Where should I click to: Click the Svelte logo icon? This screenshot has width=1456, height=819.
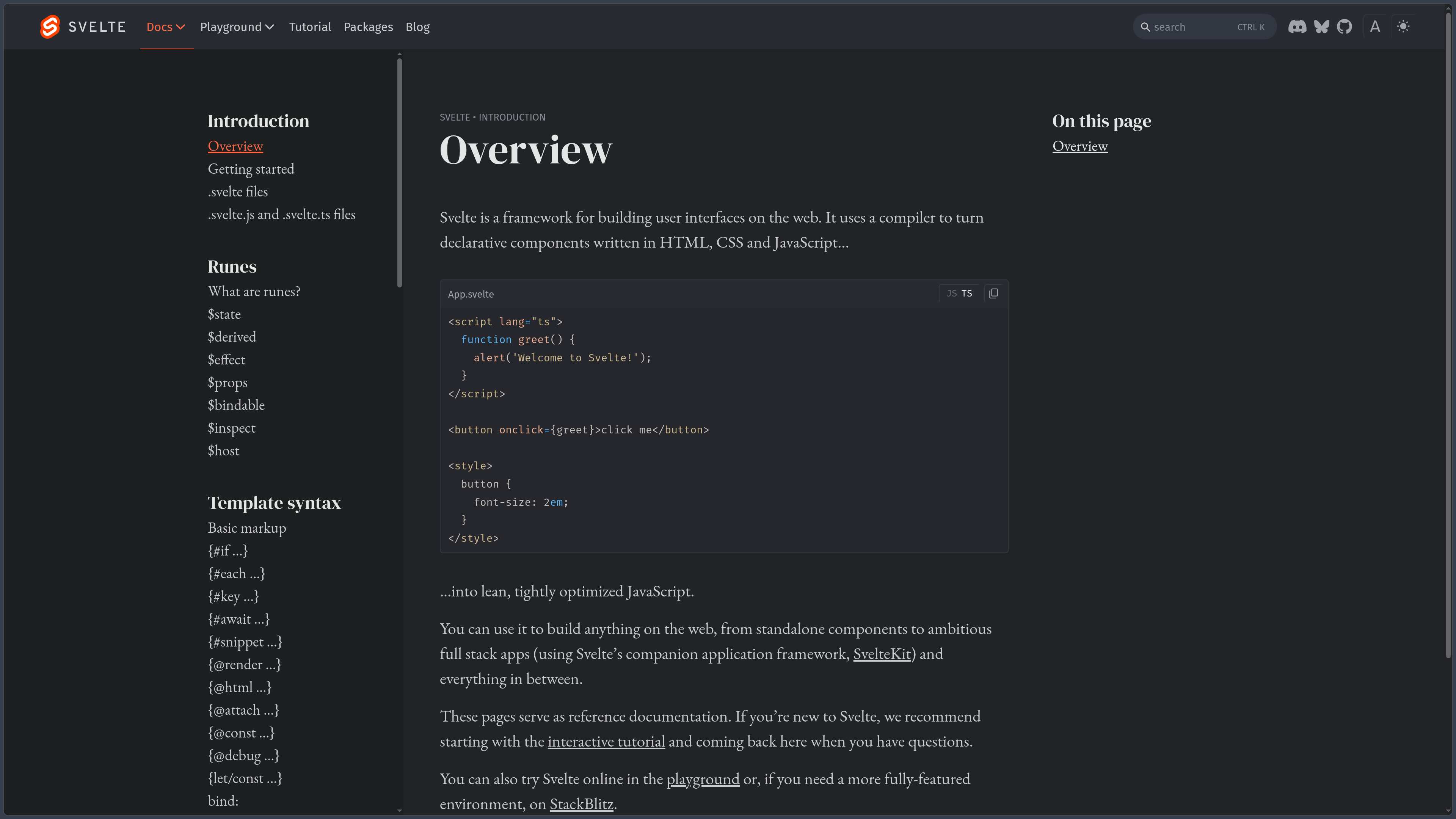50,27
